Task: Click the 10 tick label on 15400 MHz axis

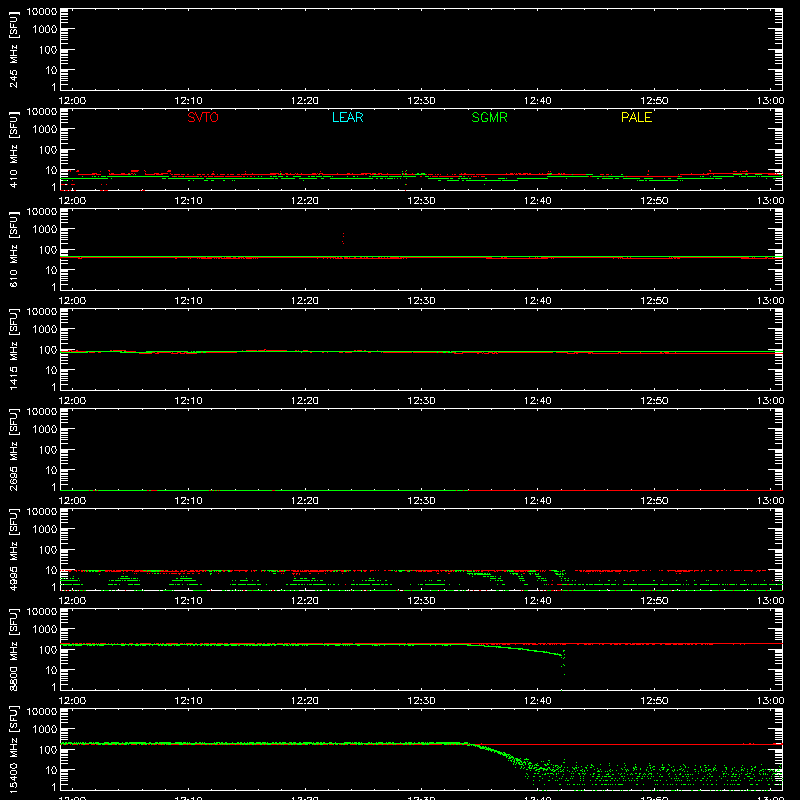Action: [51, 770]
